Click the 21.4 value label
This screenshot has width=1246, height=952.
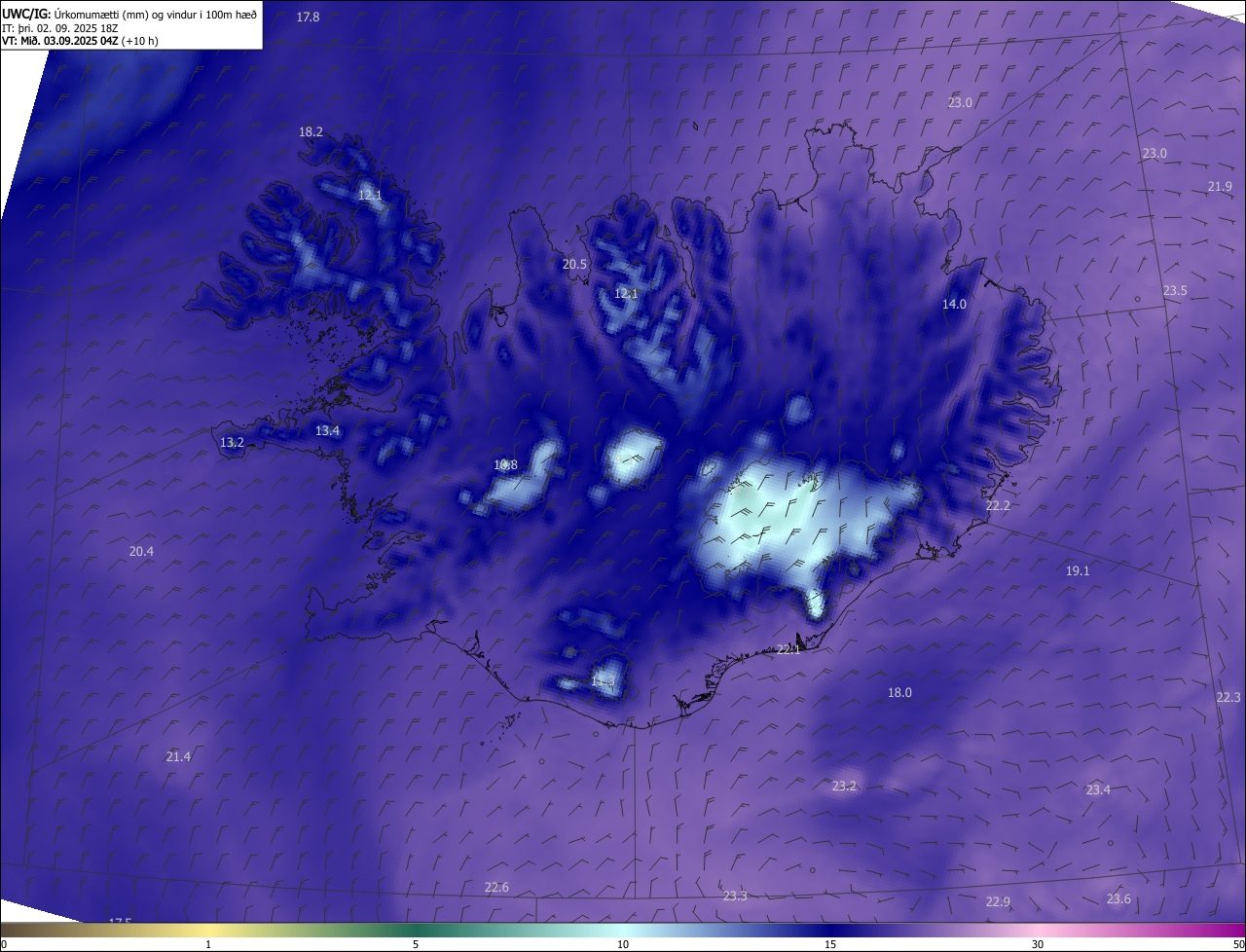tap(178, 757)
